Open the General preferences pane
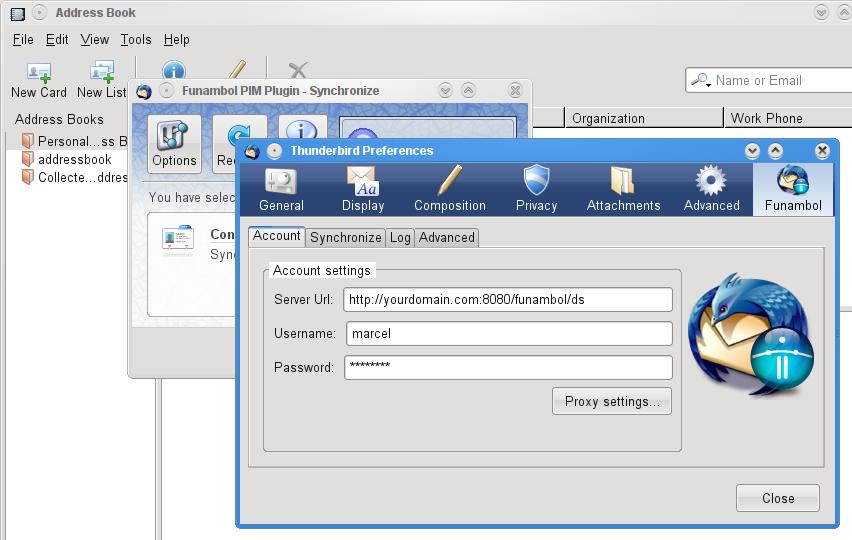The width and height of the screenshot is (852, 540). click(x=281, y=189)
